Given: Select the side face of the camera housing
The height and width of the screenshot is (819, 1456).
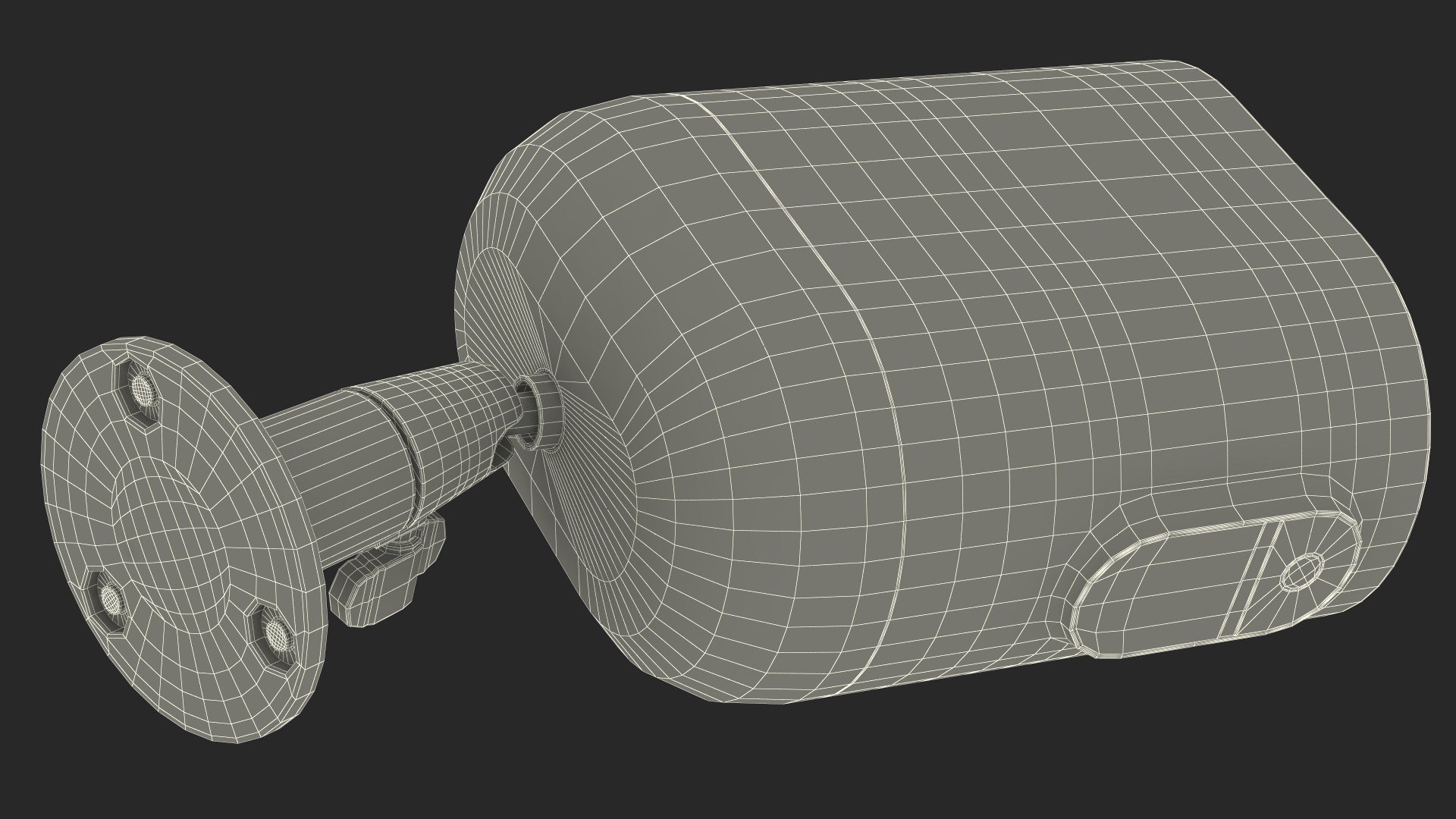Looking at the screenshot, I should [1100, 341].
